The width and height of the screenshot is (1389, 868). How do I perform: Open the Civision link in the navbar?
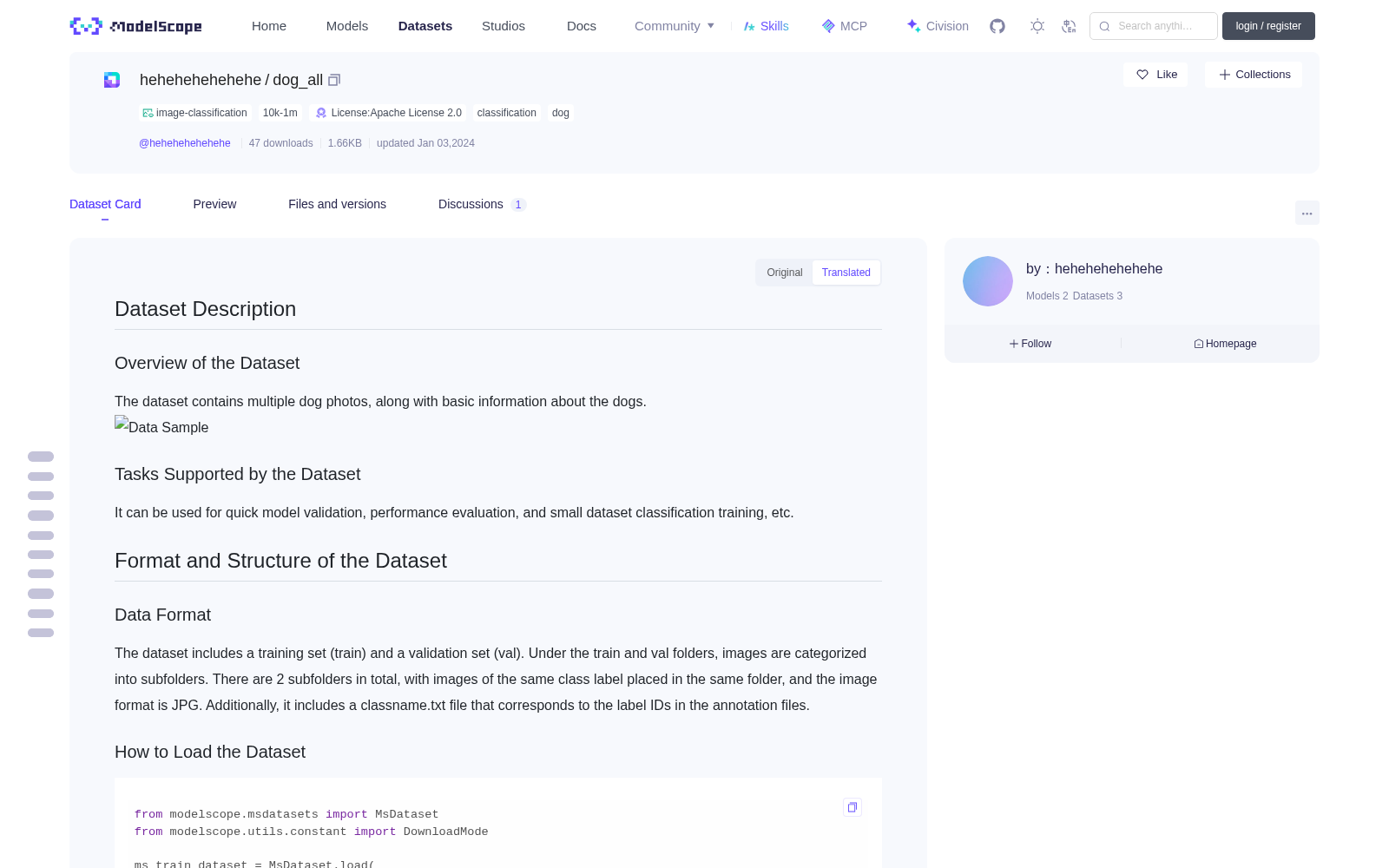point(938,26)
